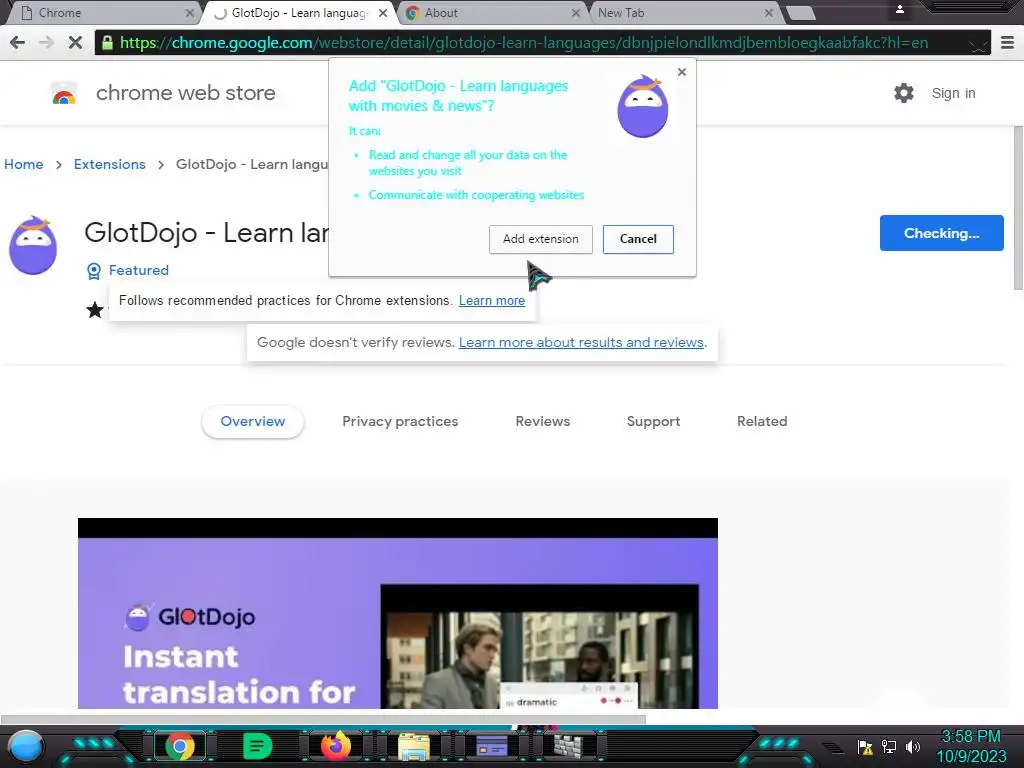This screenshot has height=768, width=1024.
Task: Open the file explorer folder on taskbar
Action: 414,747
